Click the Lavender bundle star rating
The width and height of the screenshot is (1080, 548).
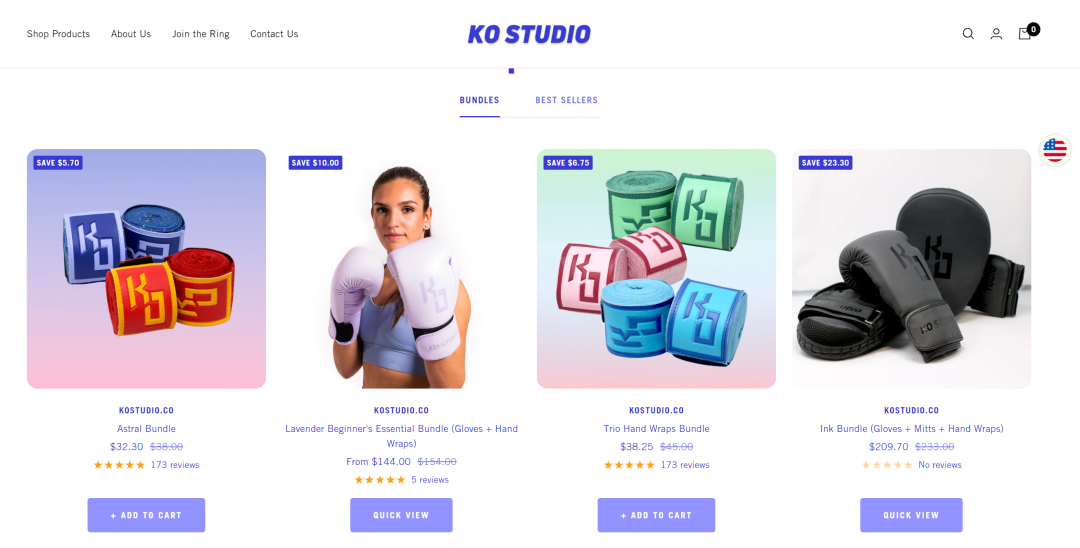pos(380,480)
